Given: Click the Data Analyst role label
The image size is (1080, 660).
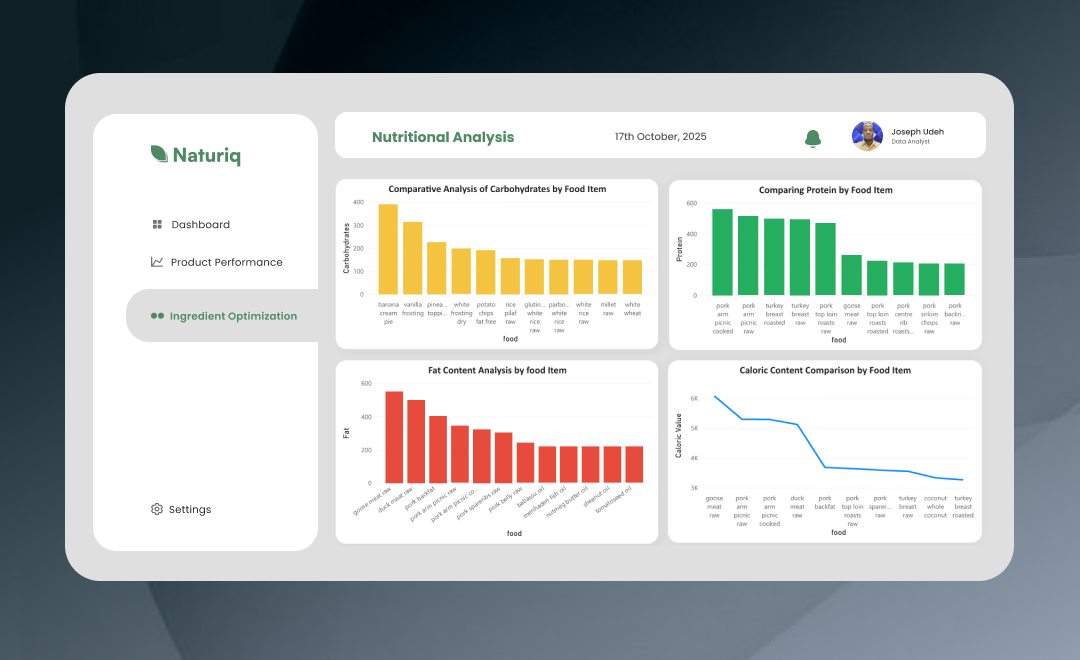Looking at the screenshot, I should tap(910, 141).
